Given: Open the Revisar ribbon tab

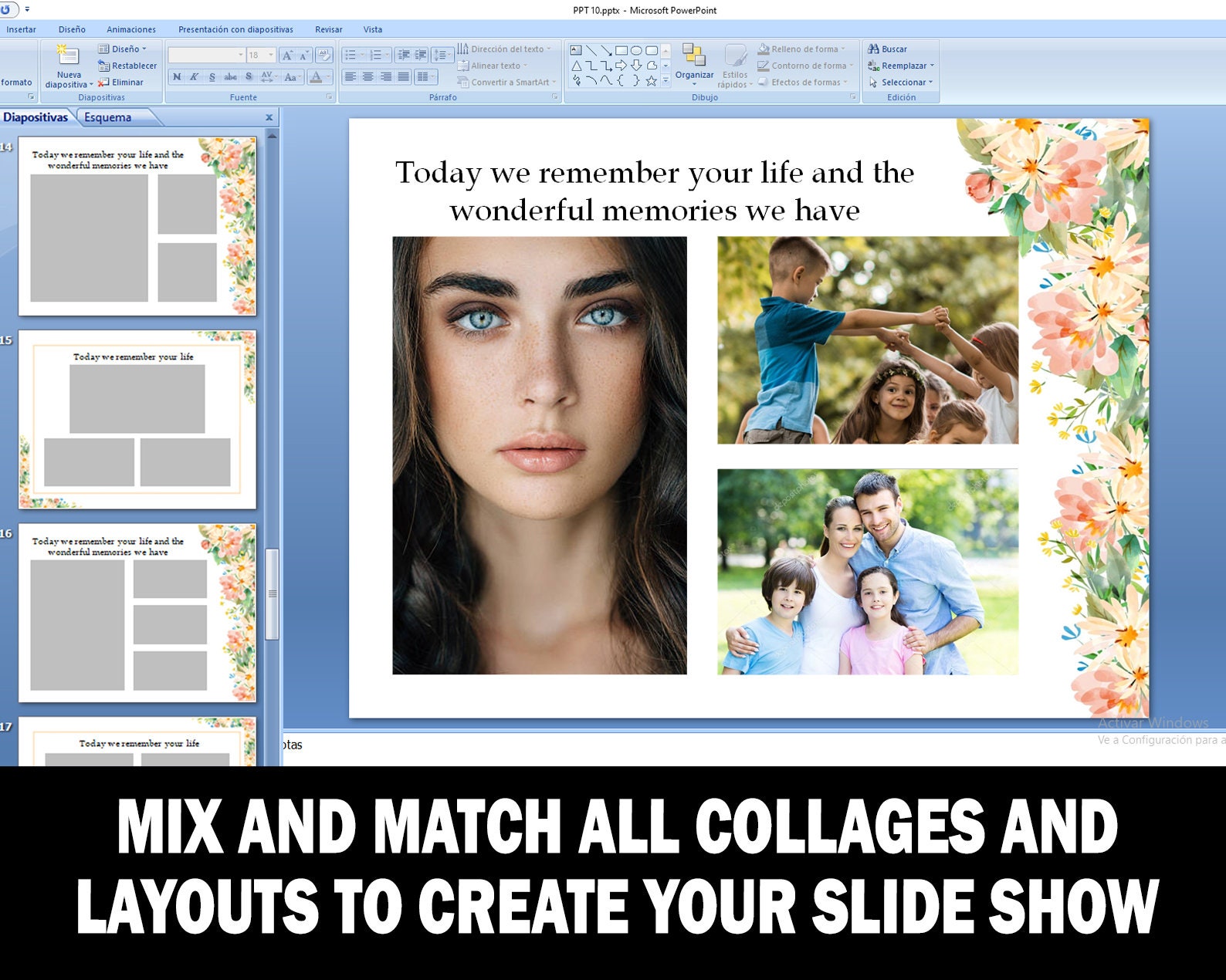Looking at the screenshot, I should click(328, 29).
